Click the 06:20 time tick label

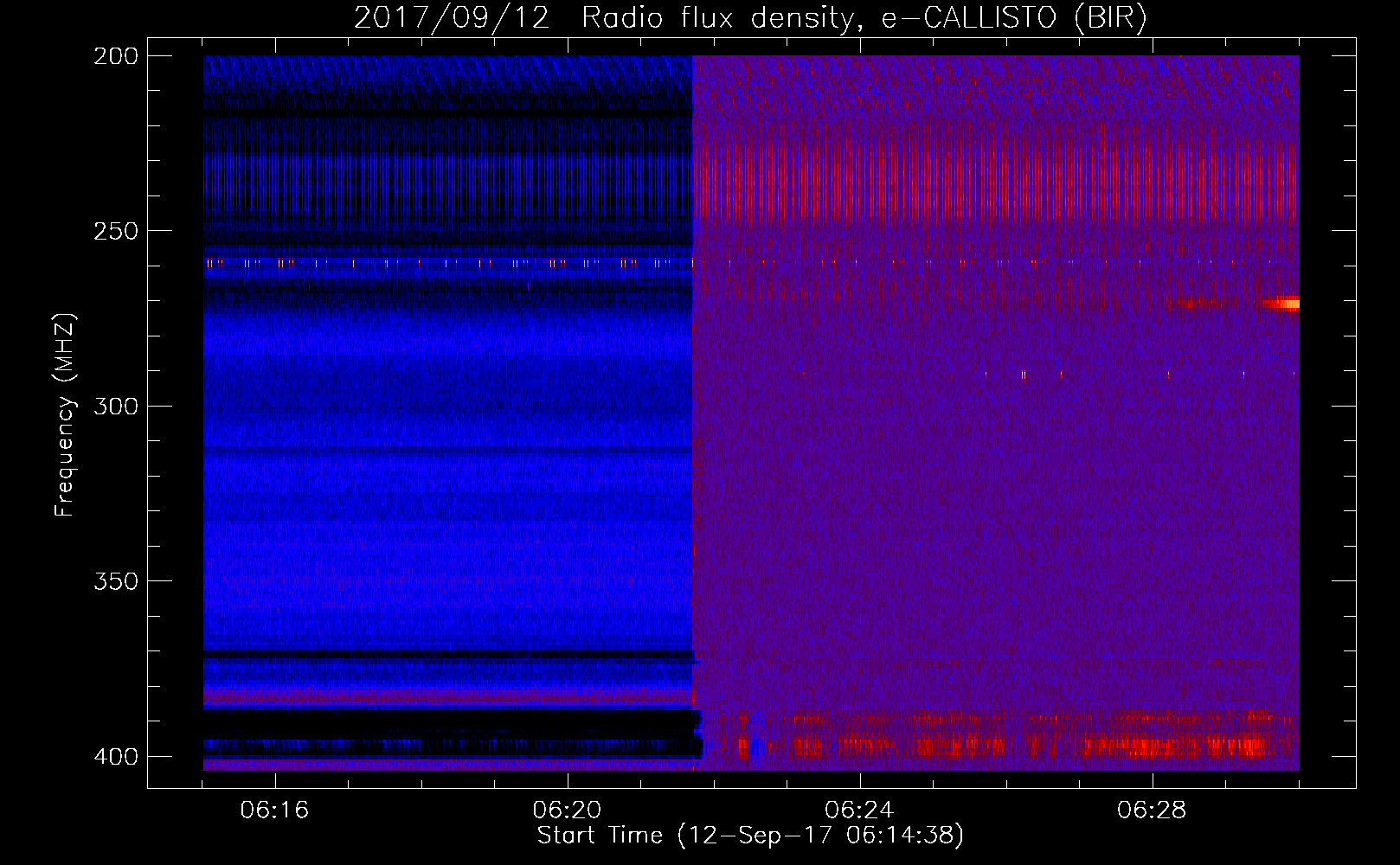tap(568, 811)
